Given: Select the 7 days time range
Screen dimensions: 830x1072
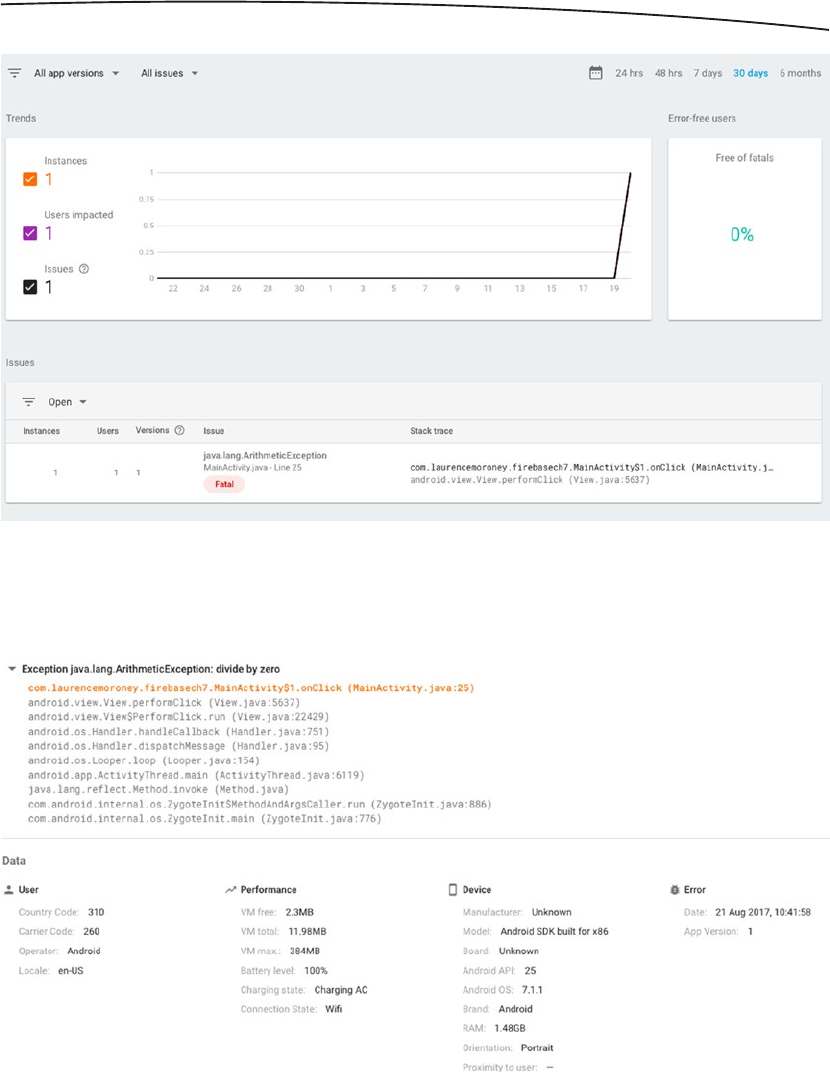Looking at the screenshot, I should click(x=708, y=73).
